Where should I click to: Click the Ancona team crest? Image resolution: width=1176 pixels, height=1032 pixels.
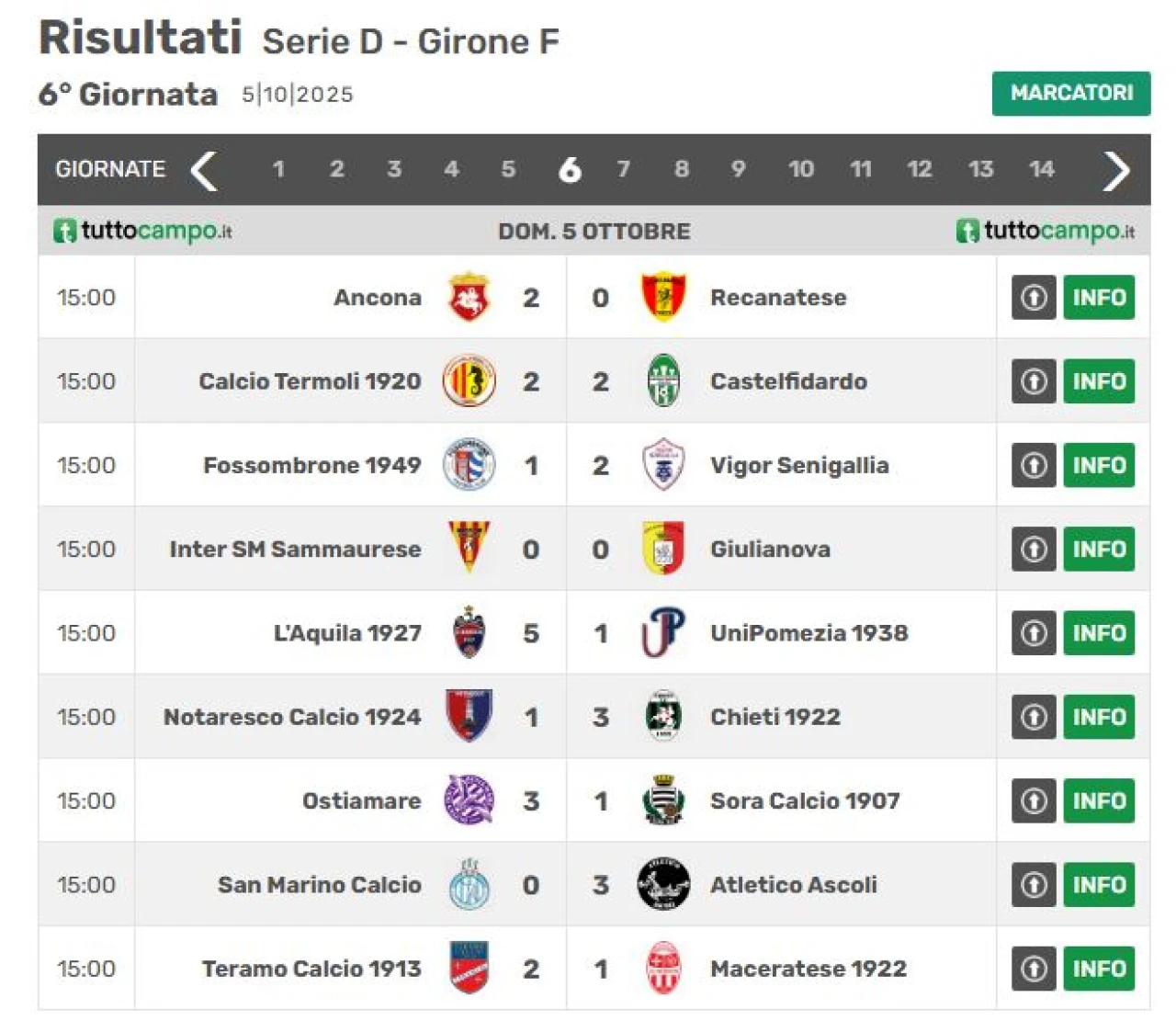tap(469, 297)
